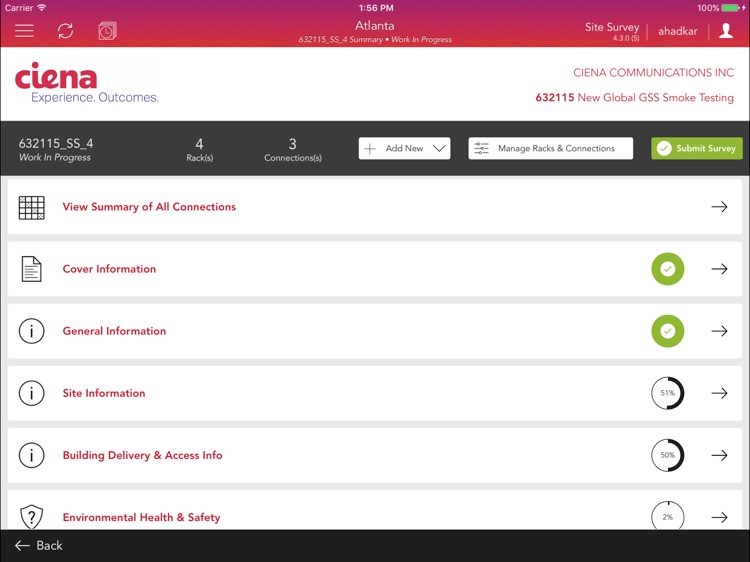The image size is (750, 562).
Task: Click Cover Information green completed checkmark
Action: (668, 269)
